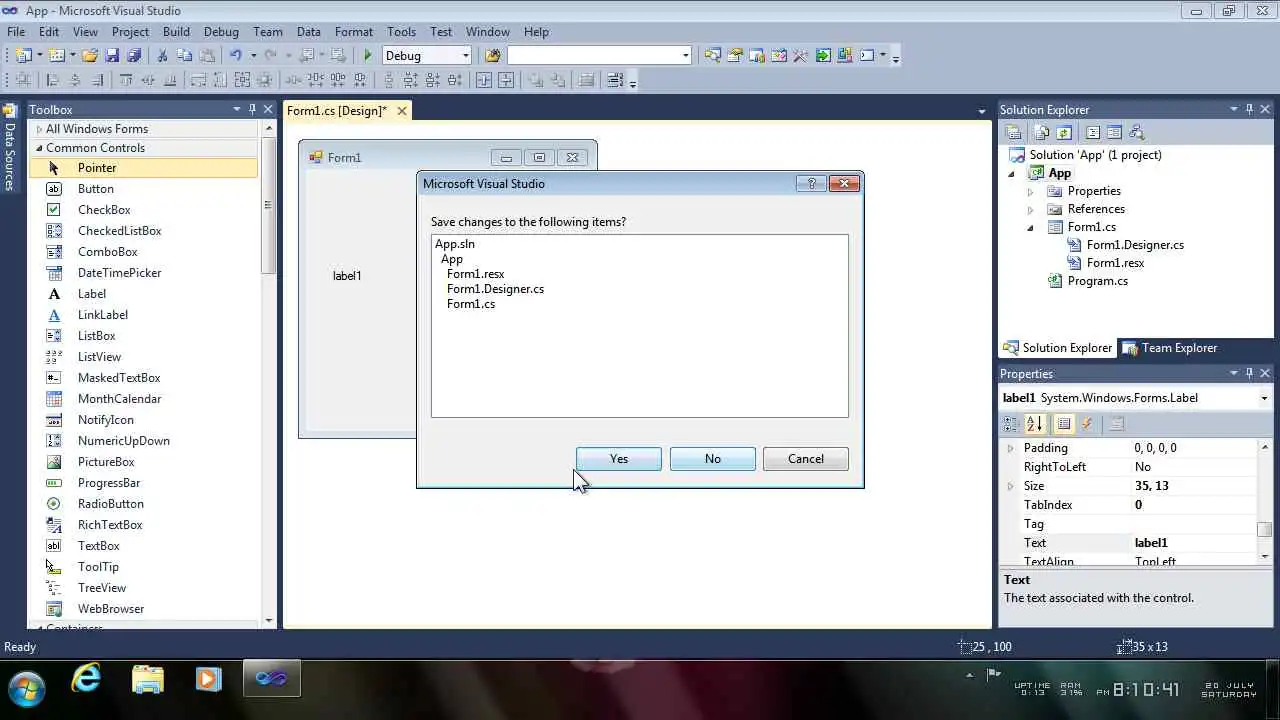Open the Tools menu
Image resolution: width=1280 pixels, height=720 pixels.
click(x=401, y=32)
